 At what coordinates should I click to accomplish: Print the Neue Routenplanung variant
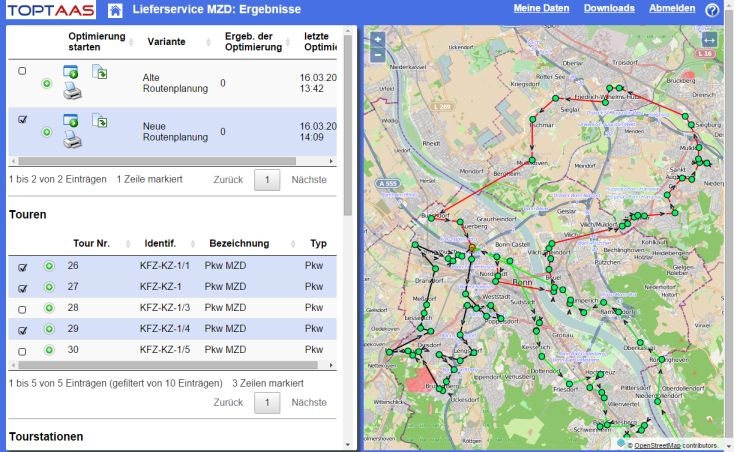click(72, 139)
